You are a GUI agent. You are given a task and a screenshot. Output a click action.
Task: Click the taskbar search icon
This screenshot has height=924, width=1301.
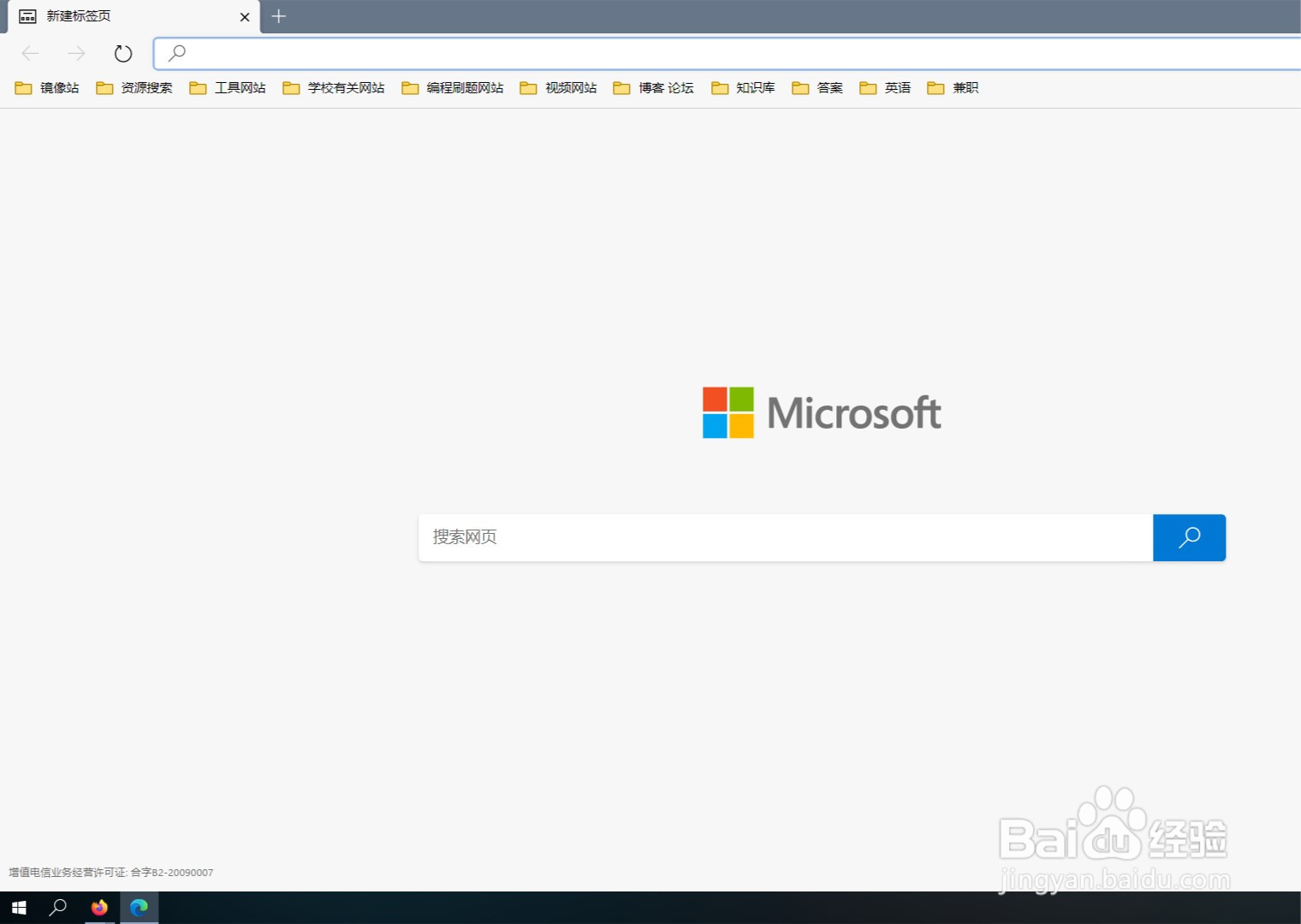click(58, 908)
